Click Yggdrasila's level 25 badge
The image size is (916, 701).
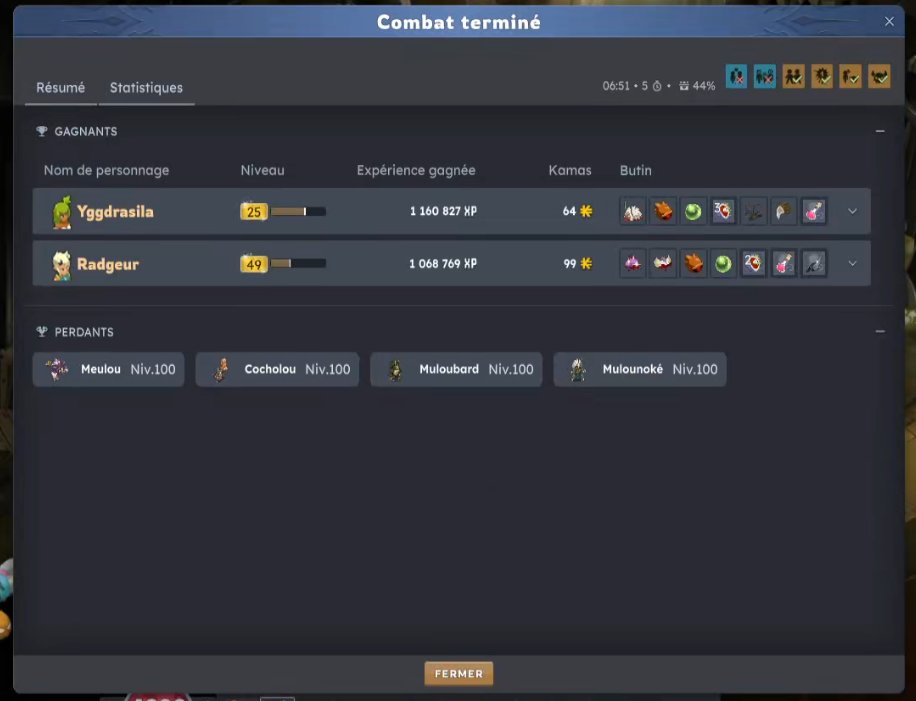tap(254, 211)
